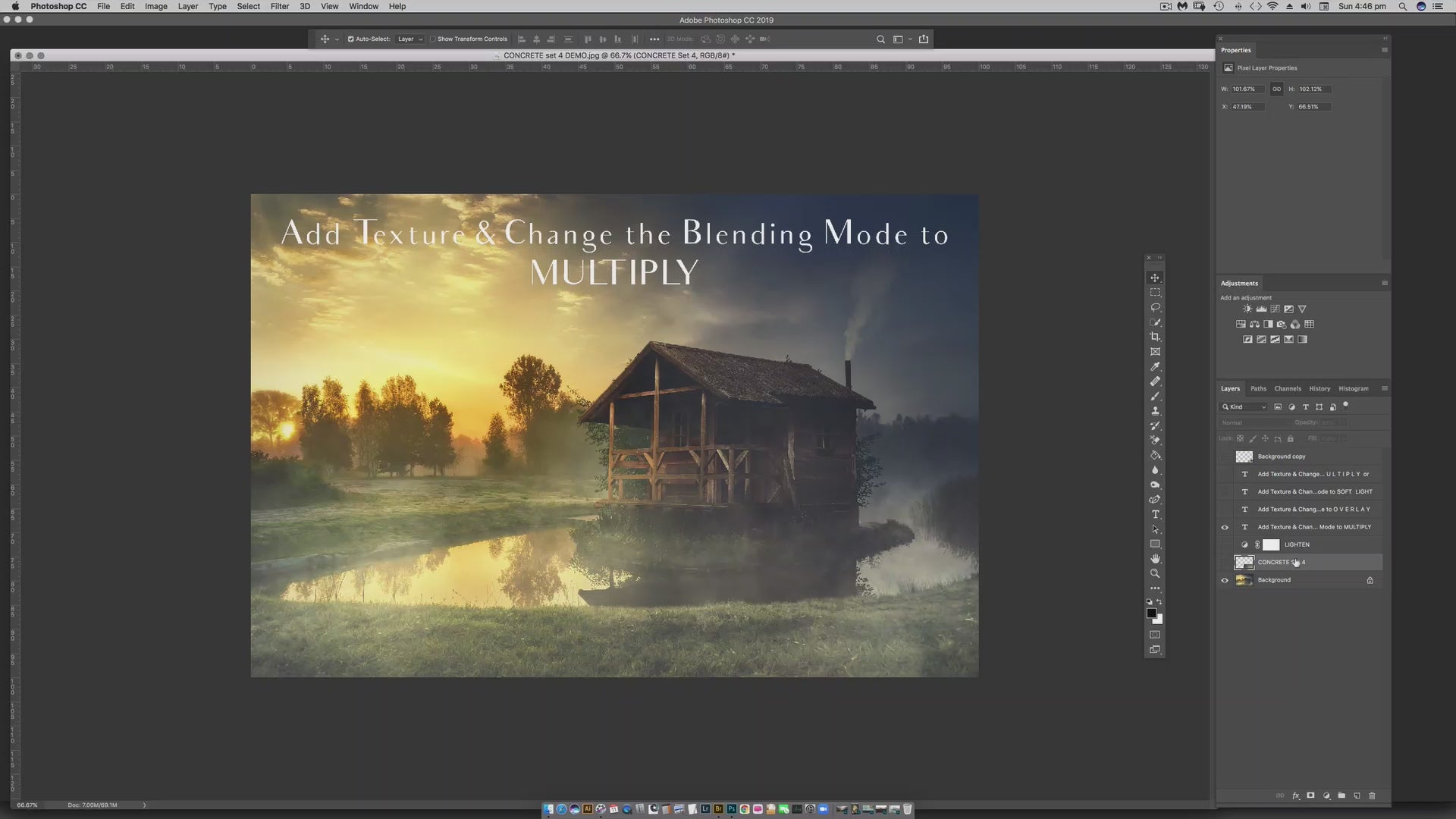Open the Auto-Select Layer dropdown
Screen dimensions: 1456x819
point(410,39)
